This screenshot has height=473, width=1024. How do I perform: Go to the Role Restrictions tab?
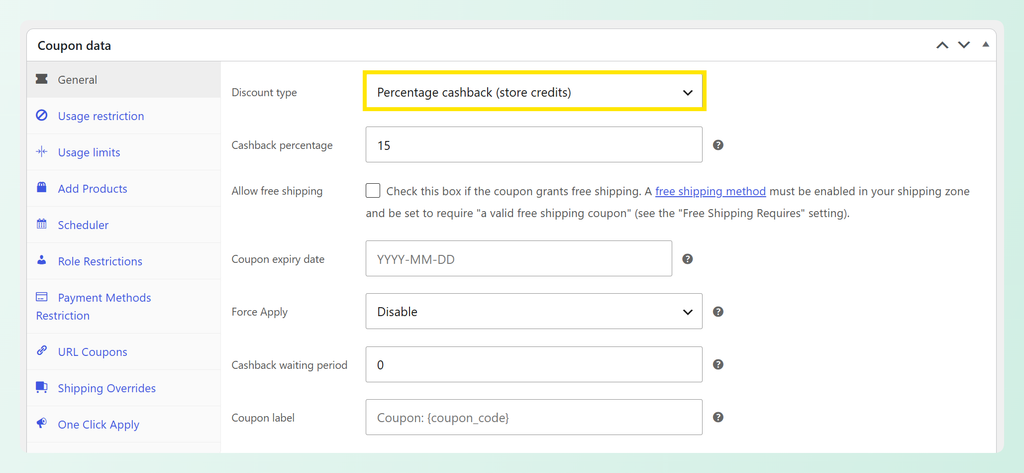pyautogui.click(x=123, y=261)
